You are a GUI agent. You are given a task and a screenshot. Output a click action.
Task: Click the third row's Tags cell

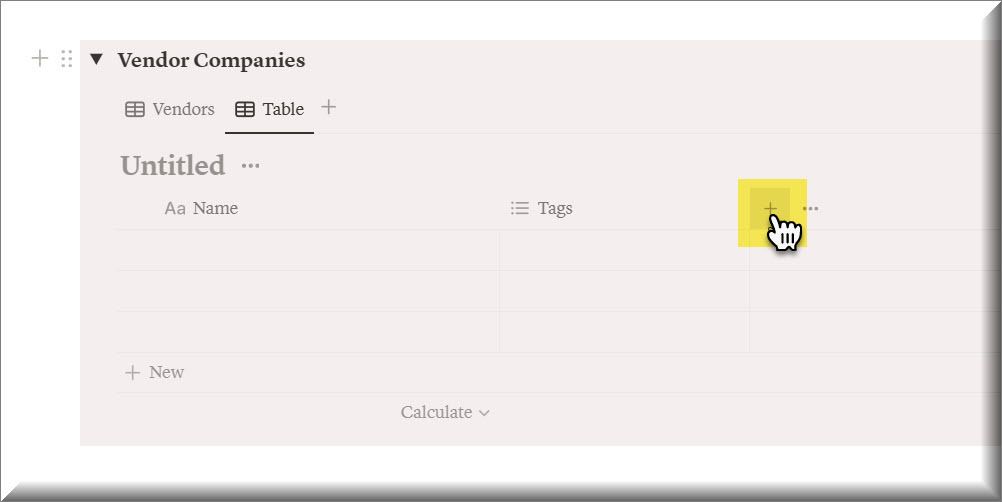click(x=624, y=332)
